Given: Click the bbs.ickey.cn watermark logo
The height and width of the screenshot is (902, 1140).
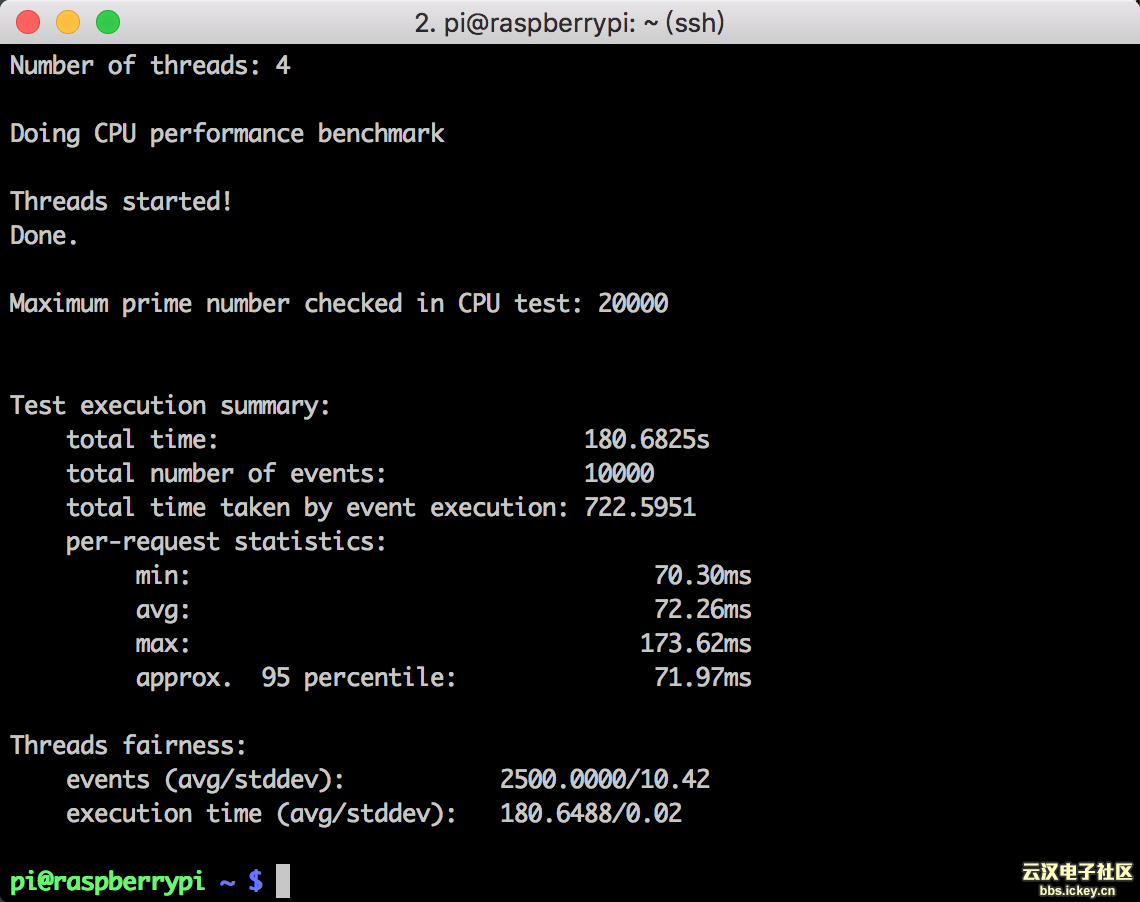Looking at the screenshot, I should pos(1076,879).
